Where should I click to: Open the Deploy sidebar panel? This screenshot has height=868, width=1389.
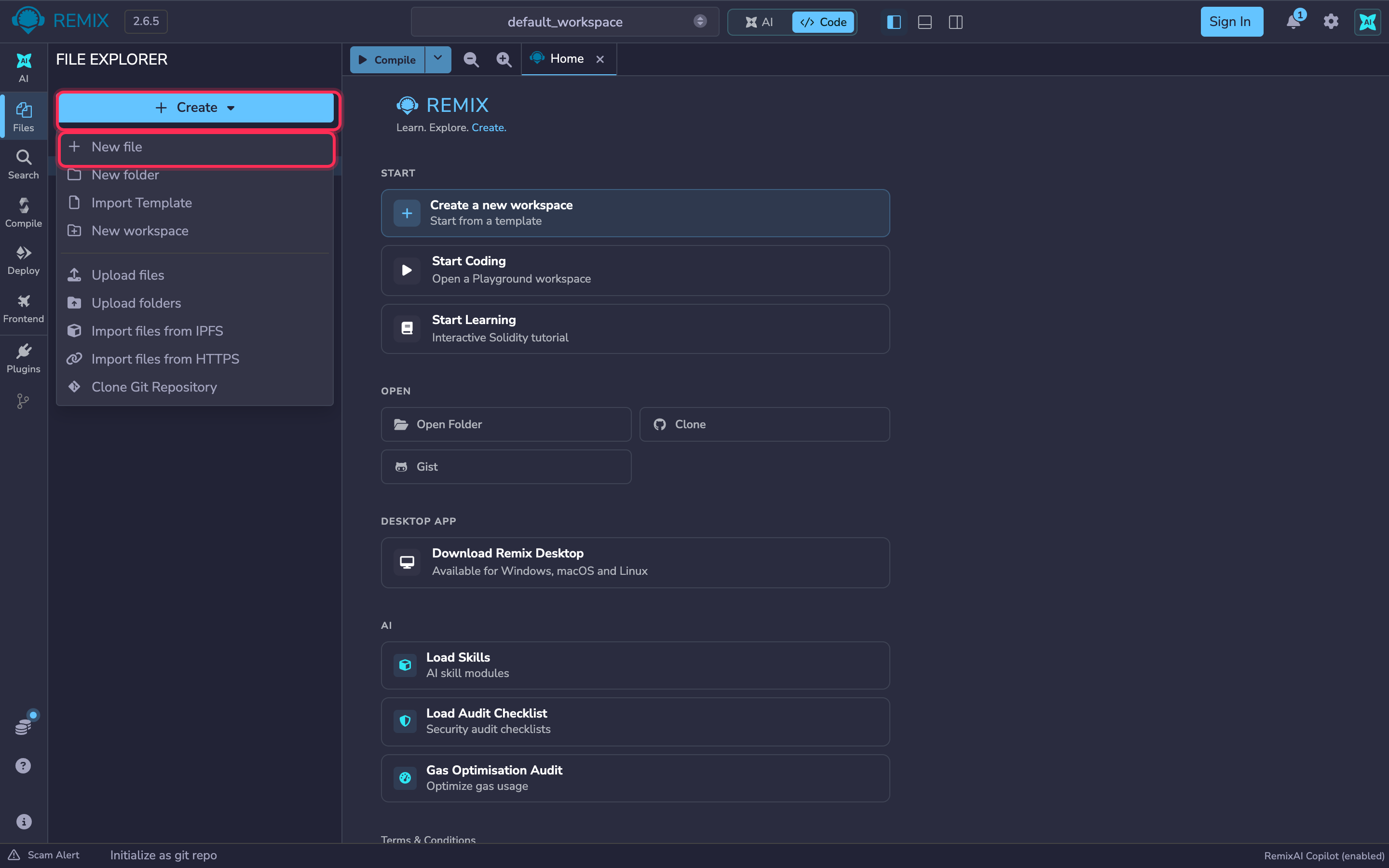point(24,260)
